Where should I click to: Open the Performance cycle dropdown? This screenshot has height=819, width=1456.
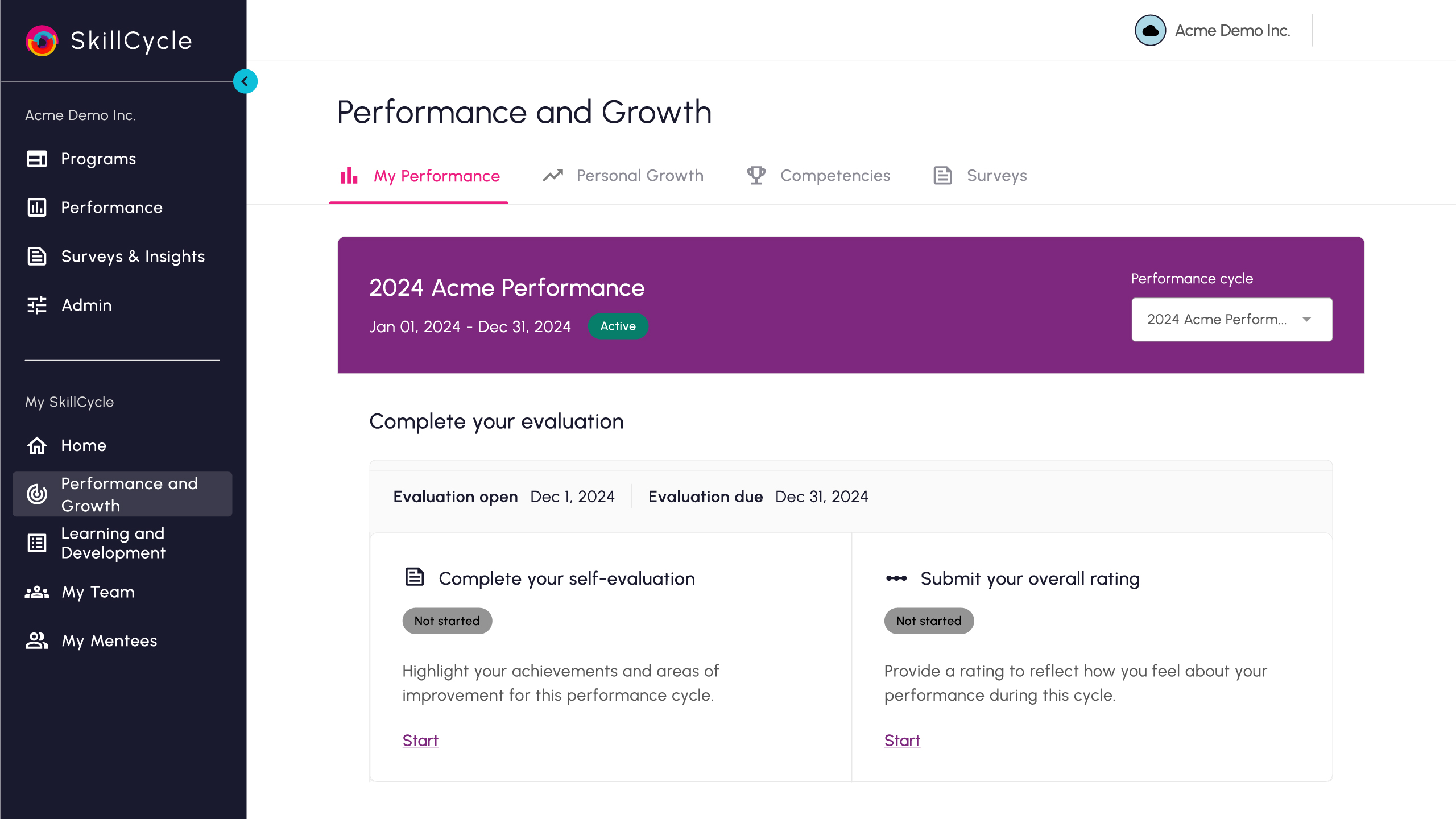pyautogui.click(x=1217, y=320)
